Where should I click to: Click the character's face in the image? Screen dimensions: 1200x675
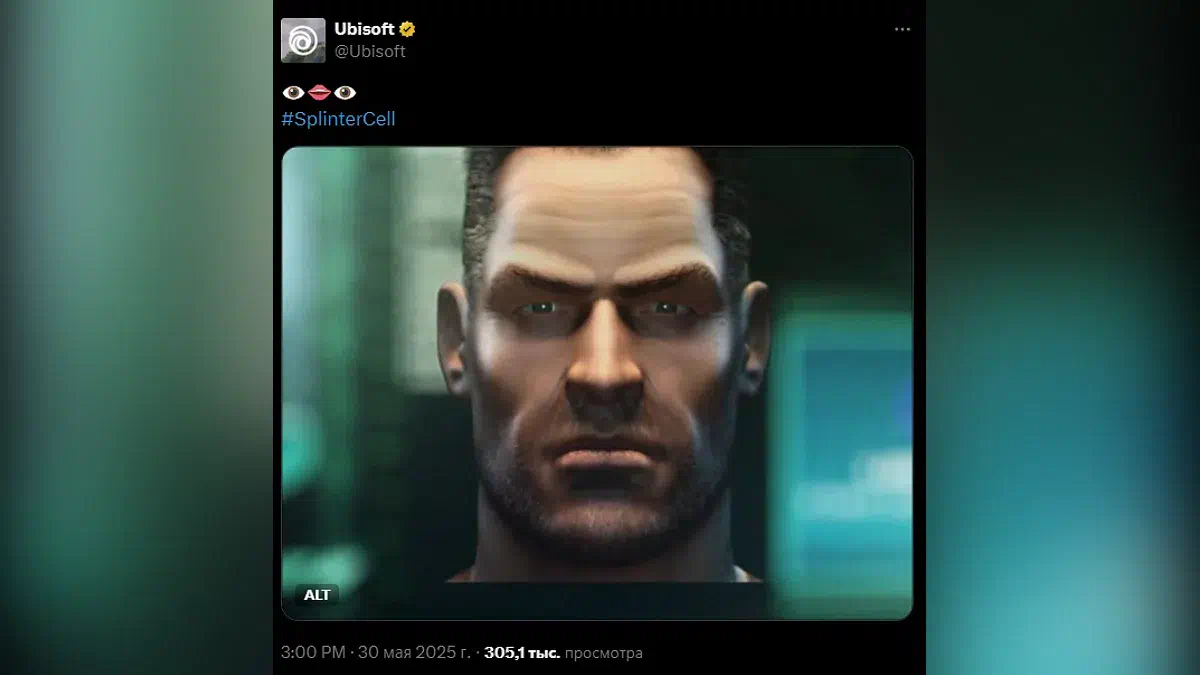pyautogui.click(x=603, y=360)
